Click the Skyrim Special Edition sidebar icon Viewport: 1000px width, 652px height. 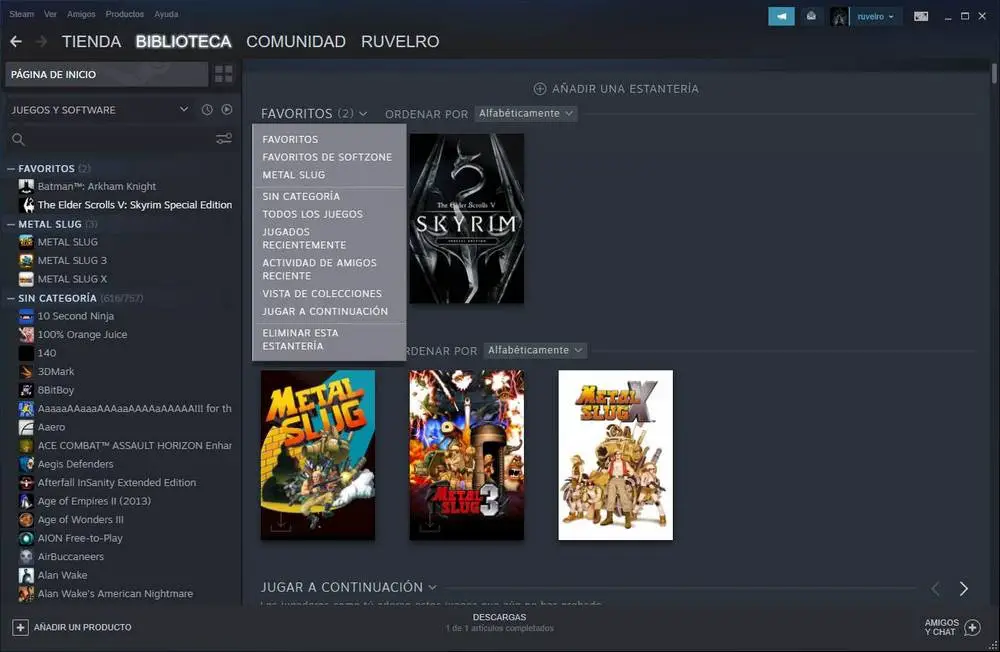pos(26,205)
